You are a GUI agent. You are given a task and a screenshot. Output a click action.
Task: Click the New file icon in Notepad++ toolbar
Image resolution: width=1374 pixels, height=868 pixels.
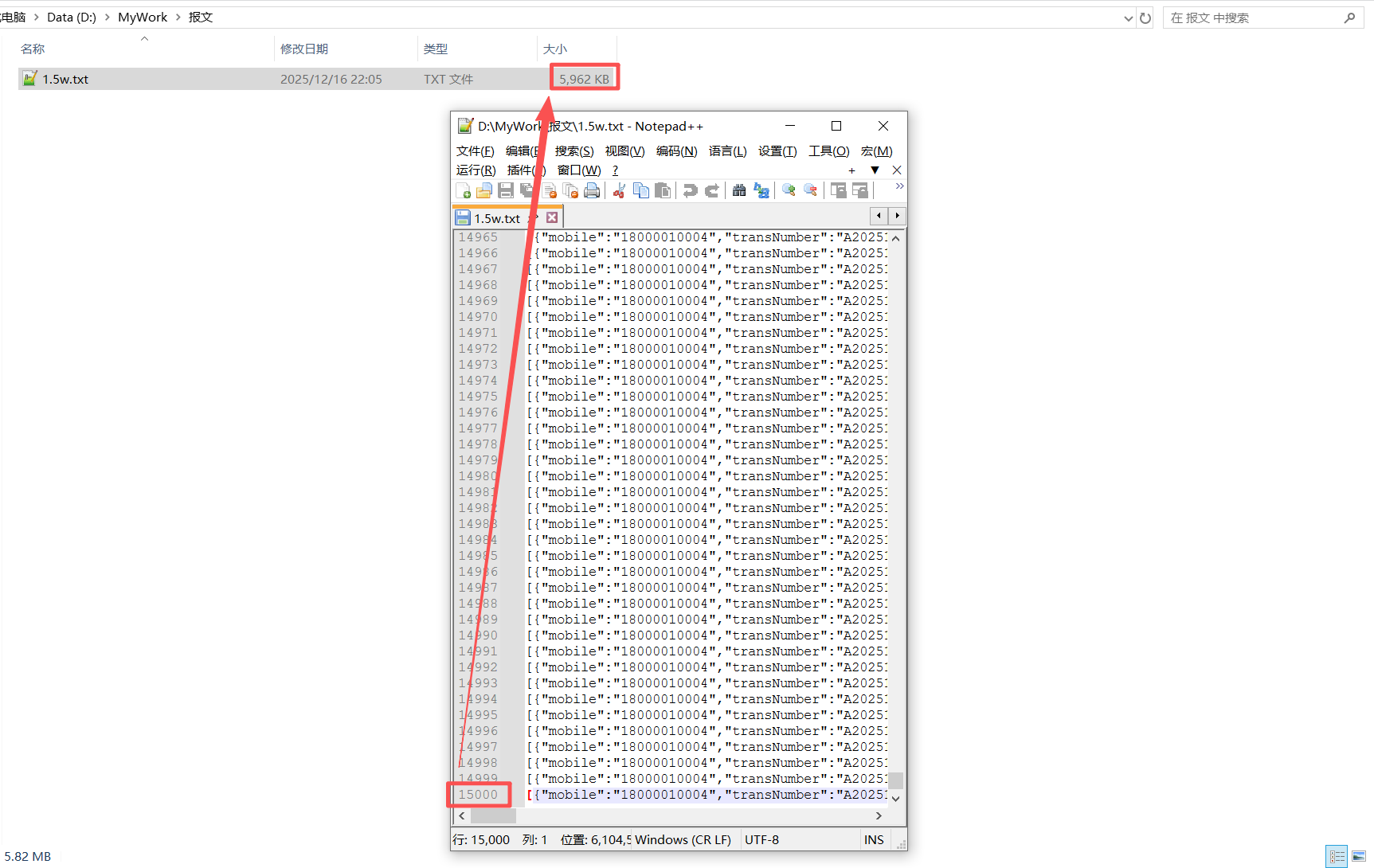click(464, 190)
